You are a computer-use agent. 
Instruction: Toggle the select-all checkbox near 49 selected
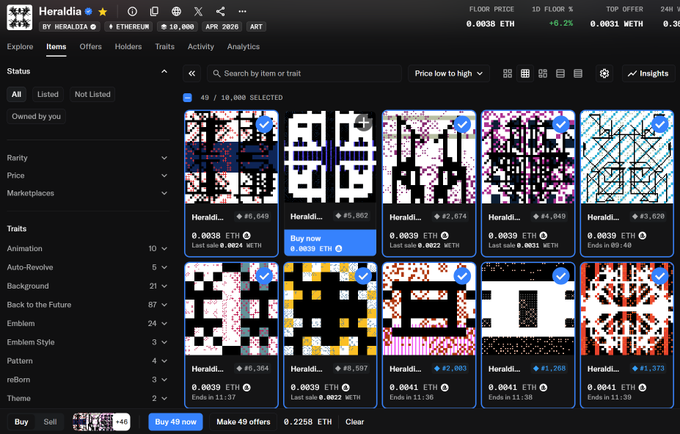[x=187, y=98]
